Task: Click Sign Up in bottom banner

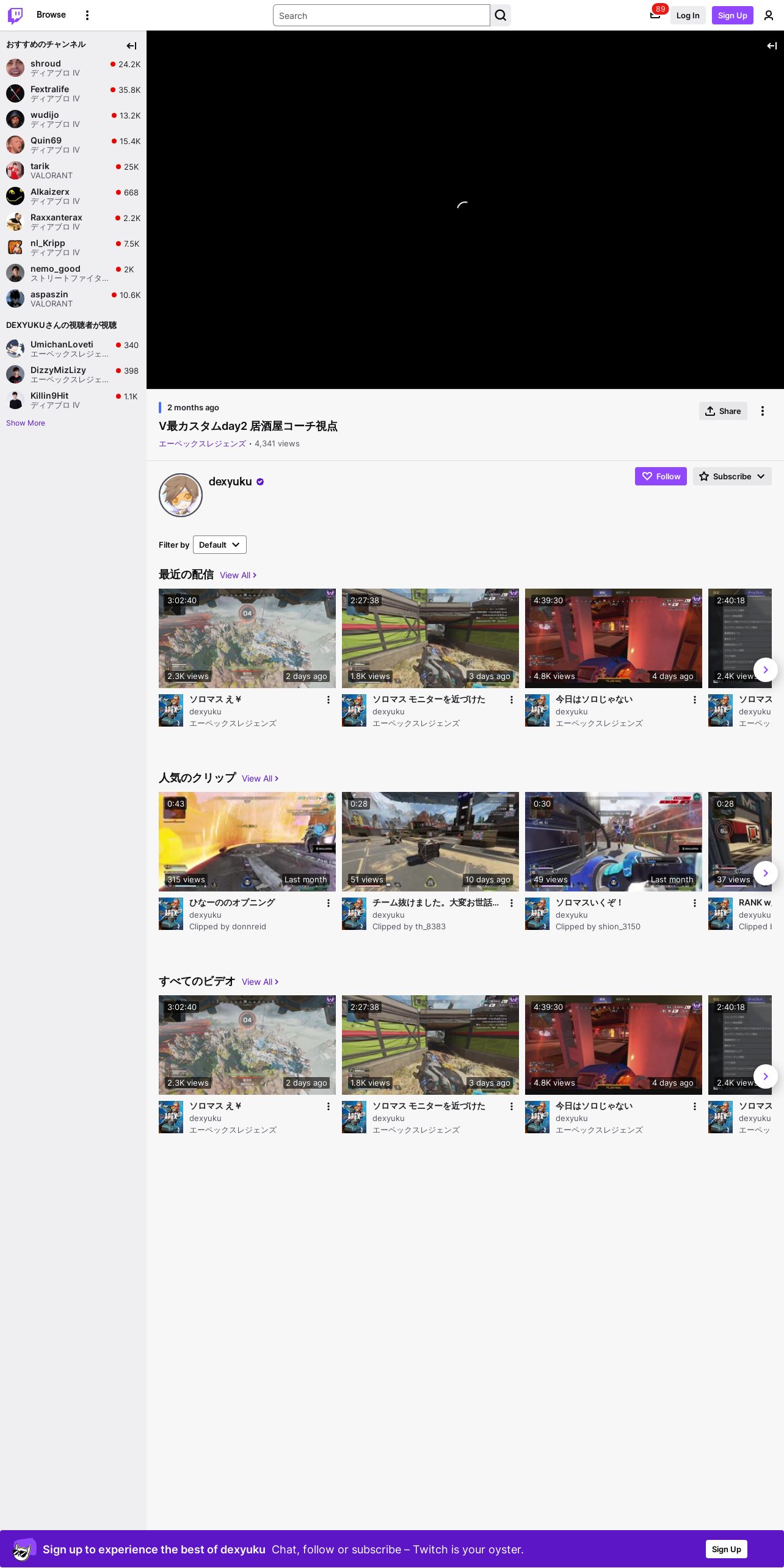Action: click(x=727, y=1549)
